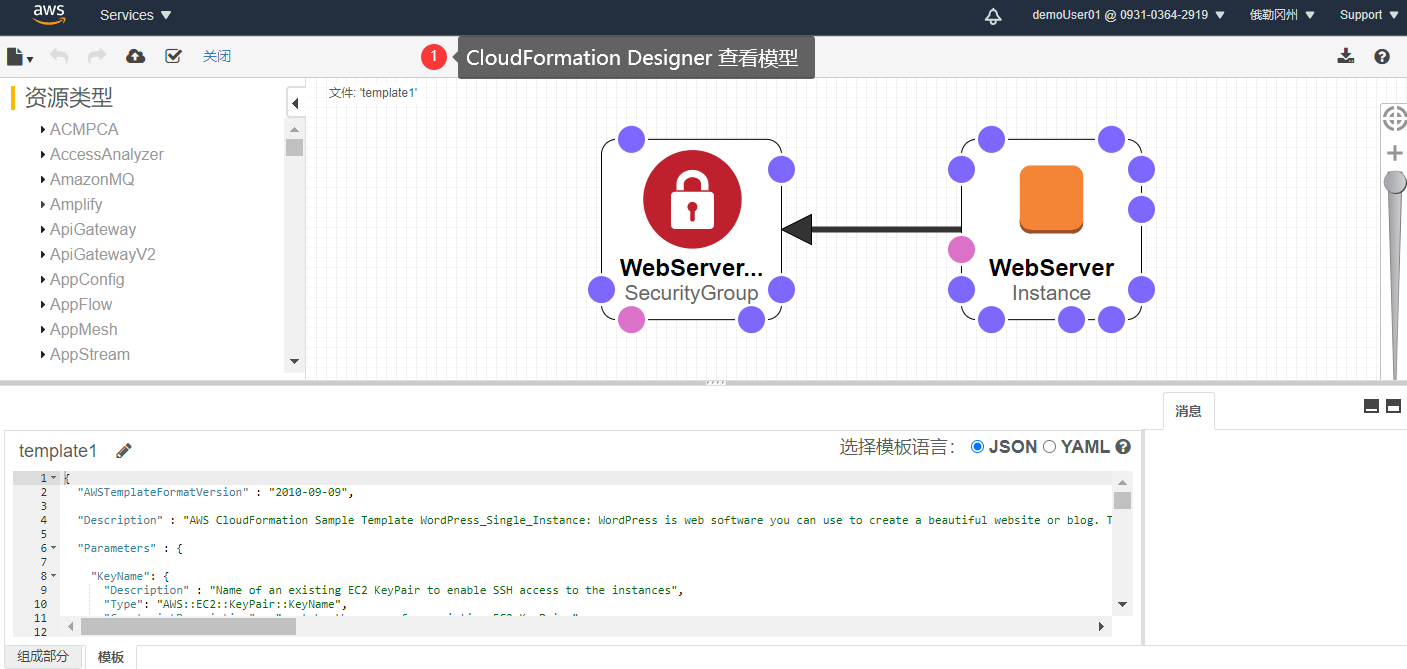Expand the ApiGatewayV2 resource type

[x=43, y=254]
